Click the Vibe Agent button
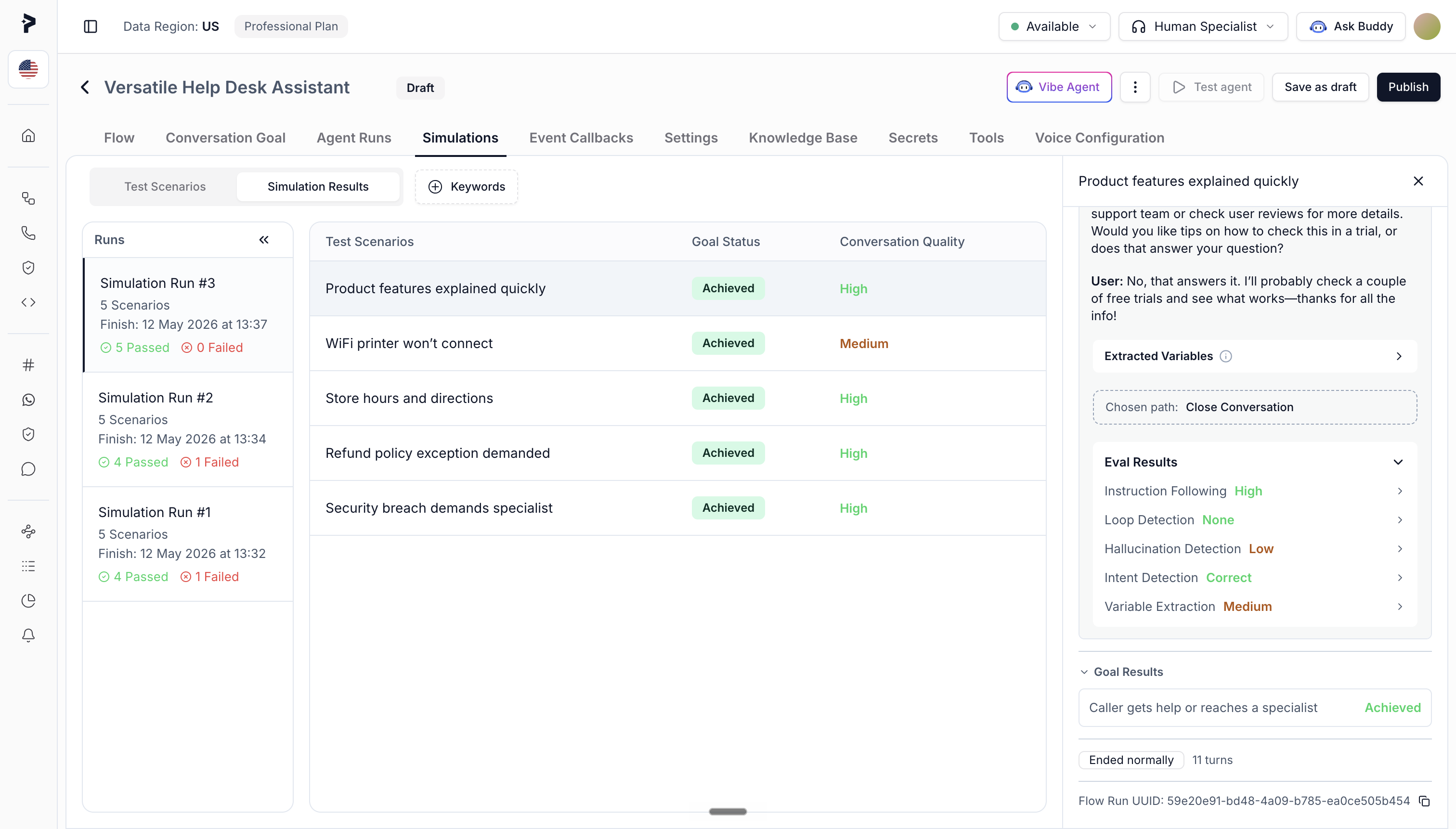Image resolution: width=1456 pixels, height=829 pixels. [x=1059, y=87]
